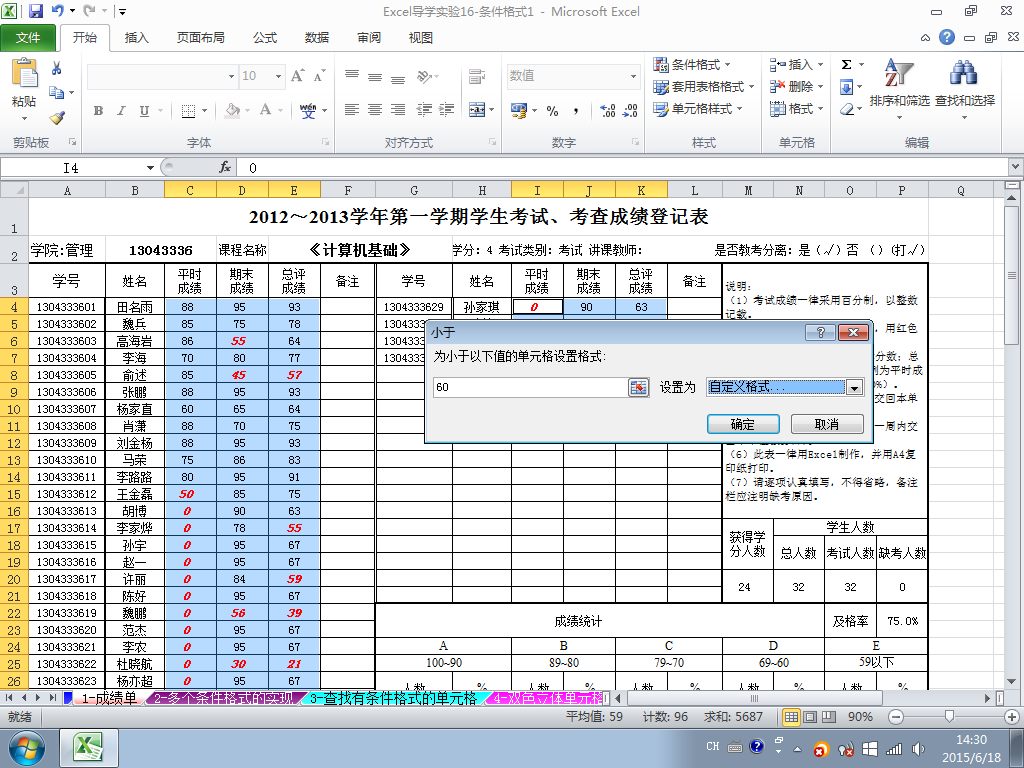Open the 文件 File tab
This screenshot has width=1024, height=768.
pos(28,38)
